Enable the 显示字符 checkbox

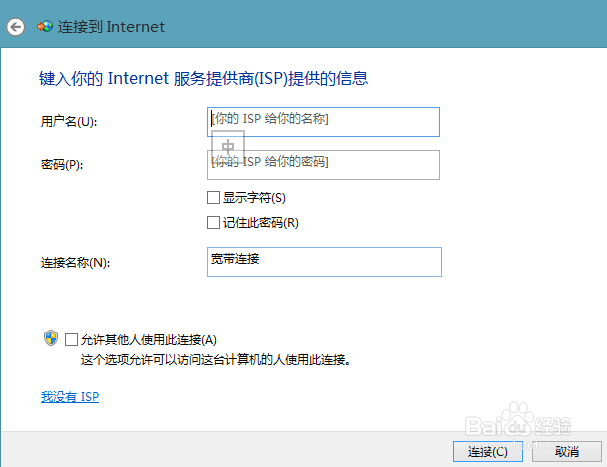(213, 198)
